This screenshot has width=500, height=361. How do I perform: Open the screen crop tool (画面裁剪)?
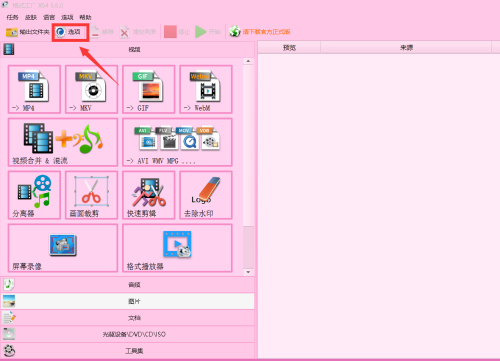[x=92, y=195]
